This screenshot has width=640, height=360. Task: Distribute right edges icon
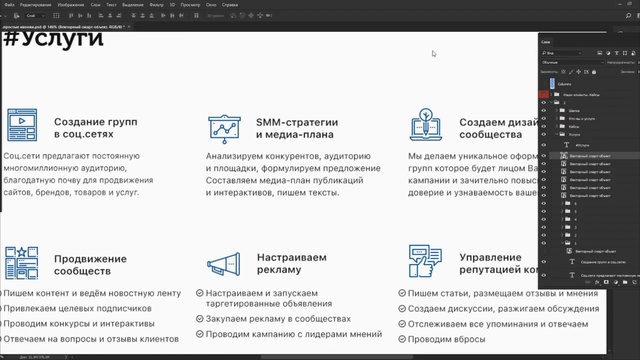181,16
